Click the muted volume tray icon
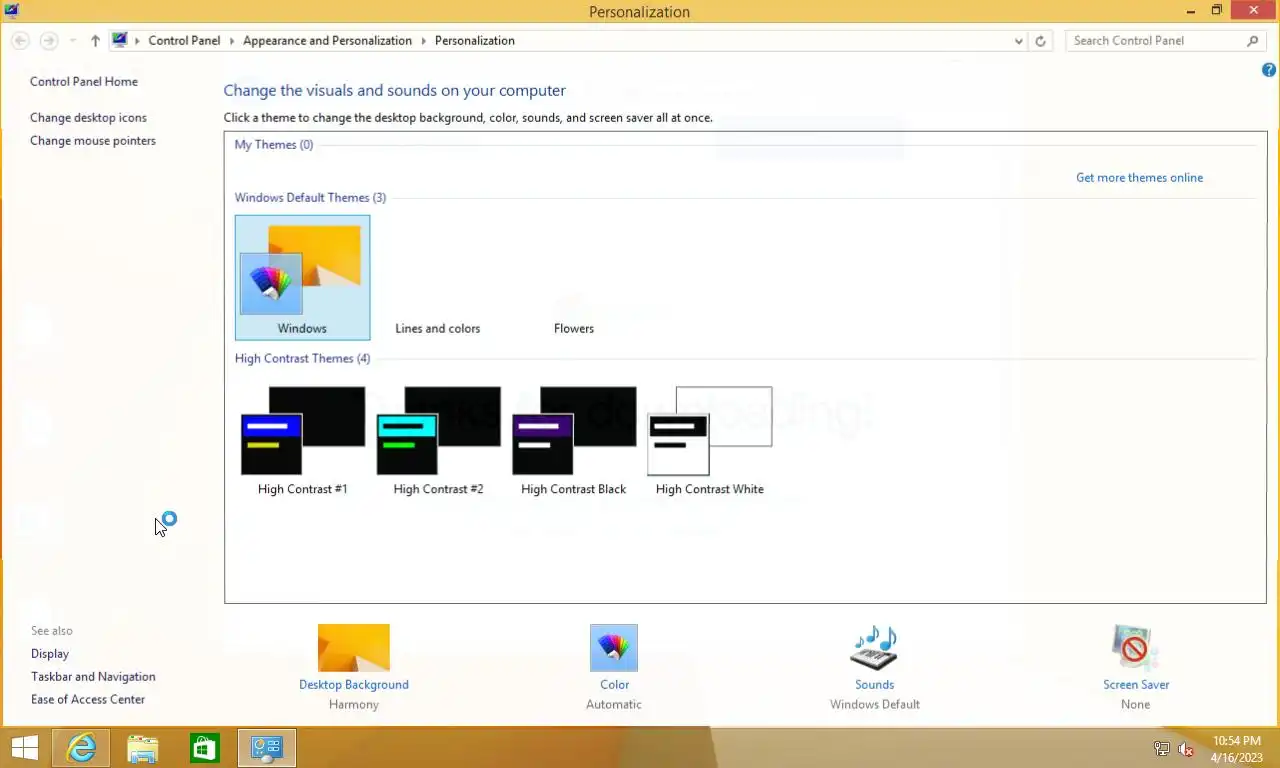The width and height of the screenshot is (1280, 768). pyautogui.click(x=1187, y=749)
